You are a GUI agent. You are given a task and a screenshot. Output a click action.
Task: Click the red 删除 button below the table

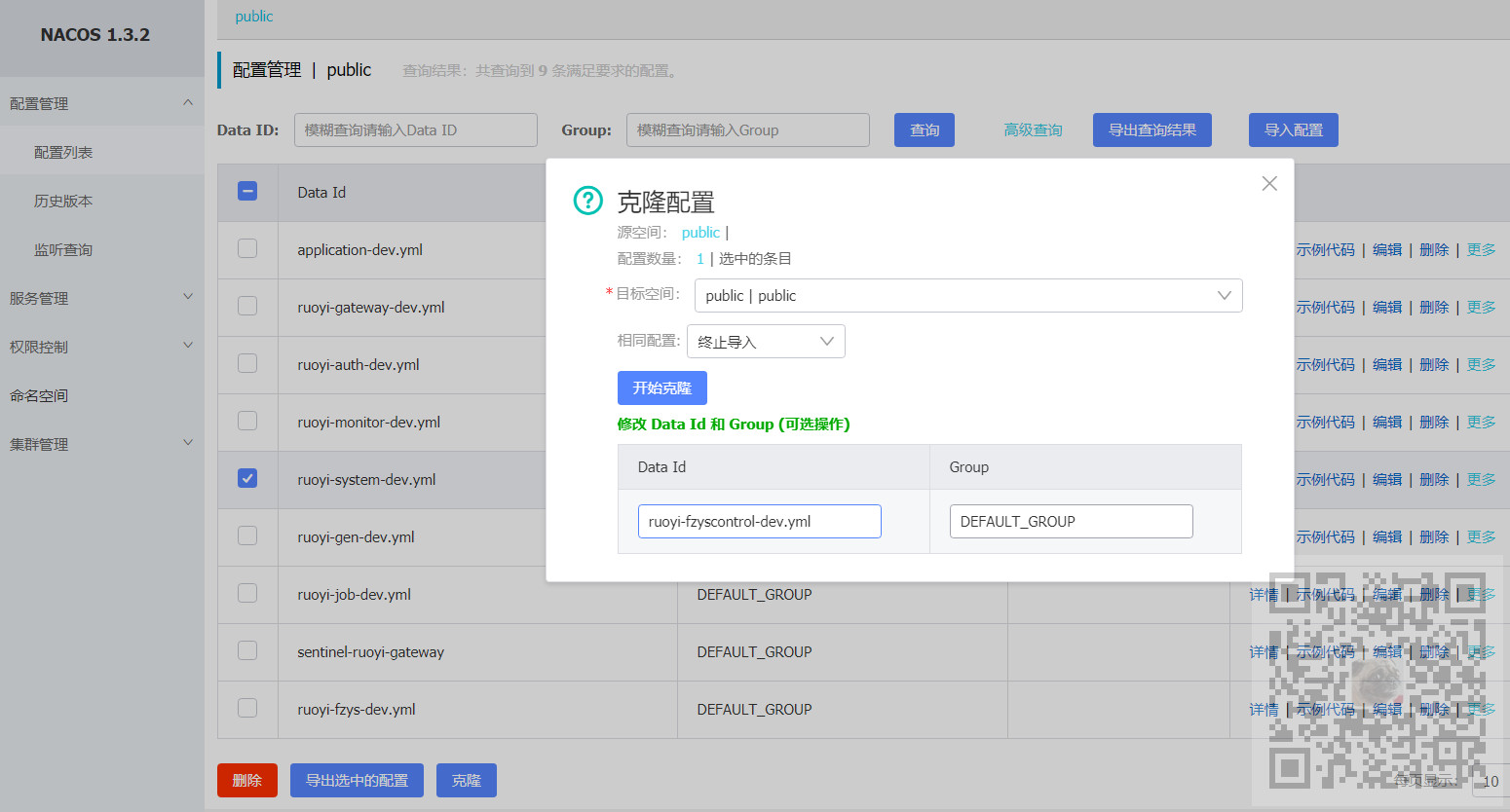247,781
